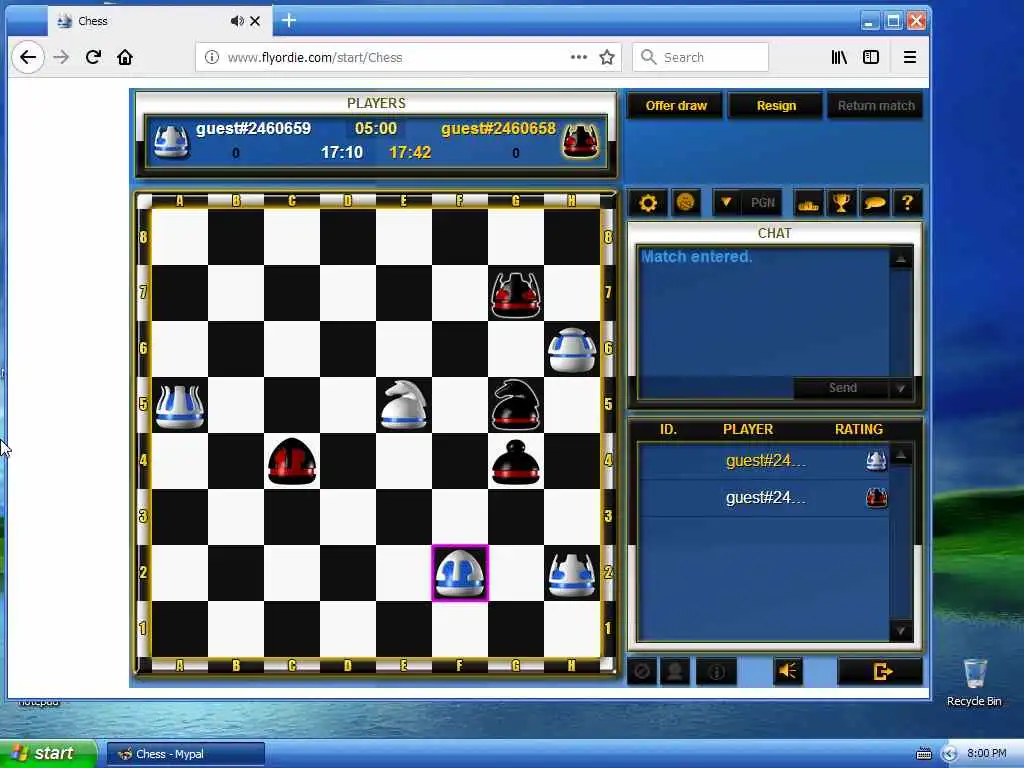The width and height of the screenshot is (1024, 768).
Task: Click the globe icon next to settings
Action: (x=684, y=203)
